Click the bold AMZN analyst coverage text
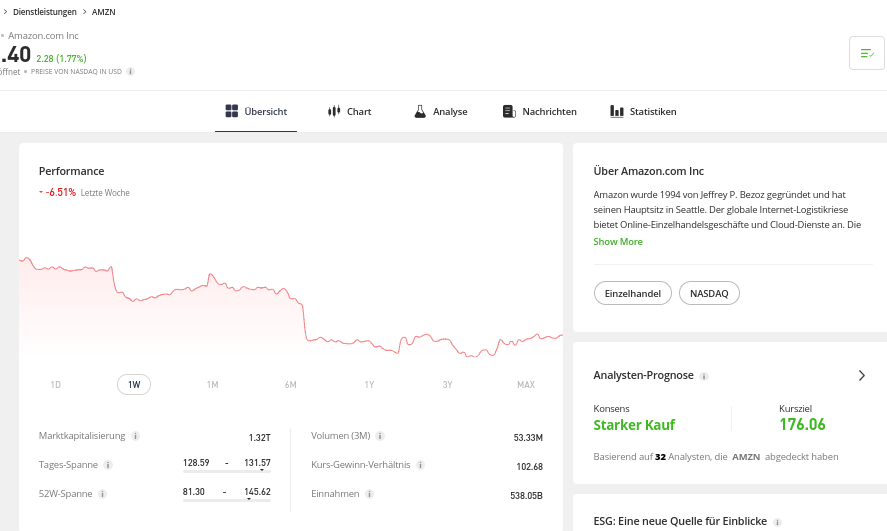The width and height of the screenshot is (887, 531). pyautogui.click(x=746, y=457)
